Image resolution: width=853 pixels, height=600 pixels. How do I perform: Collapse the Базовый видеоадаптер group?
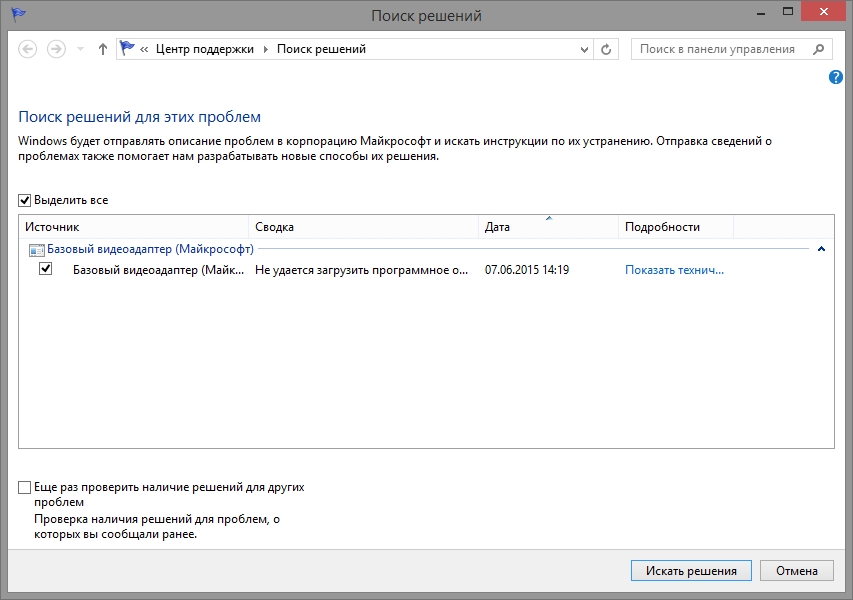tap(821, 249)
